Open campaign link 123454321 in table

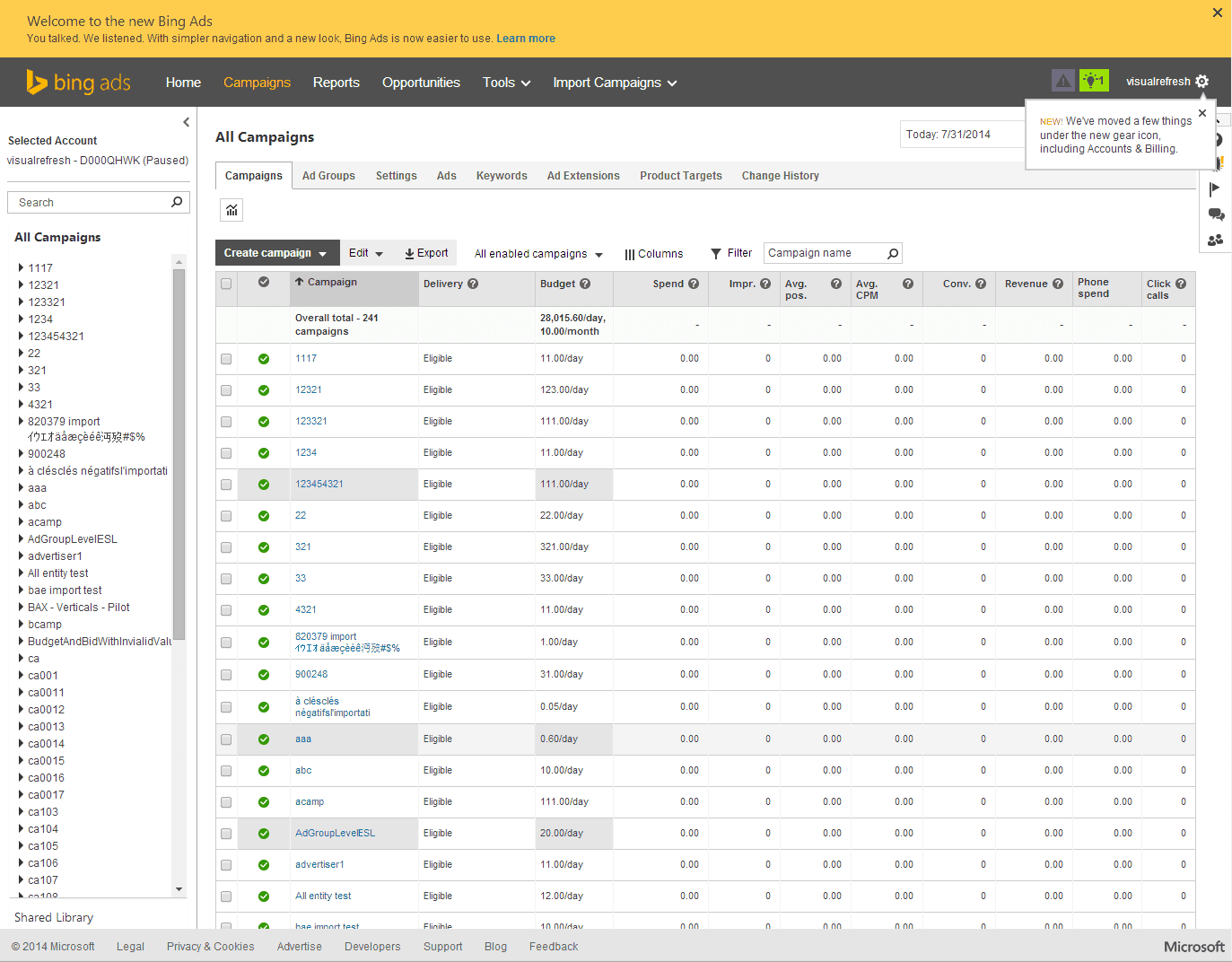319,485
